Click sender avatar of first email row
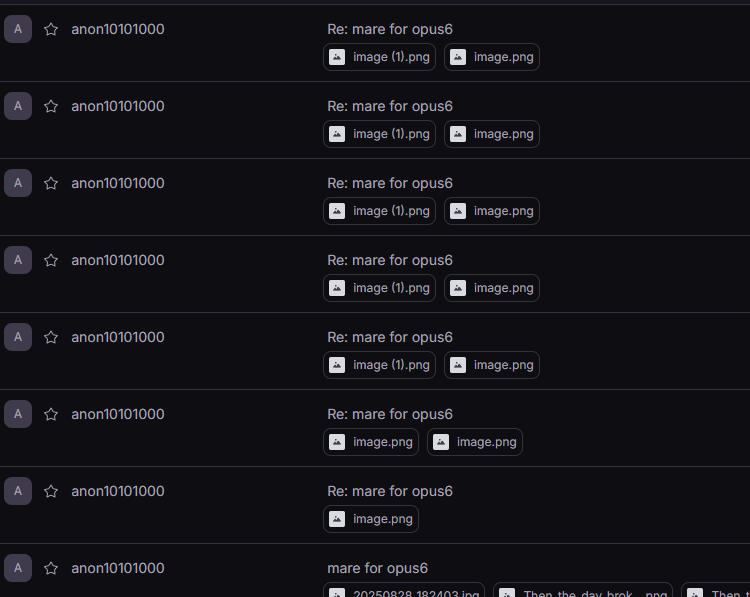Image resolution: width=750 pixels, height=597 pixels. (x=18, y=29)
